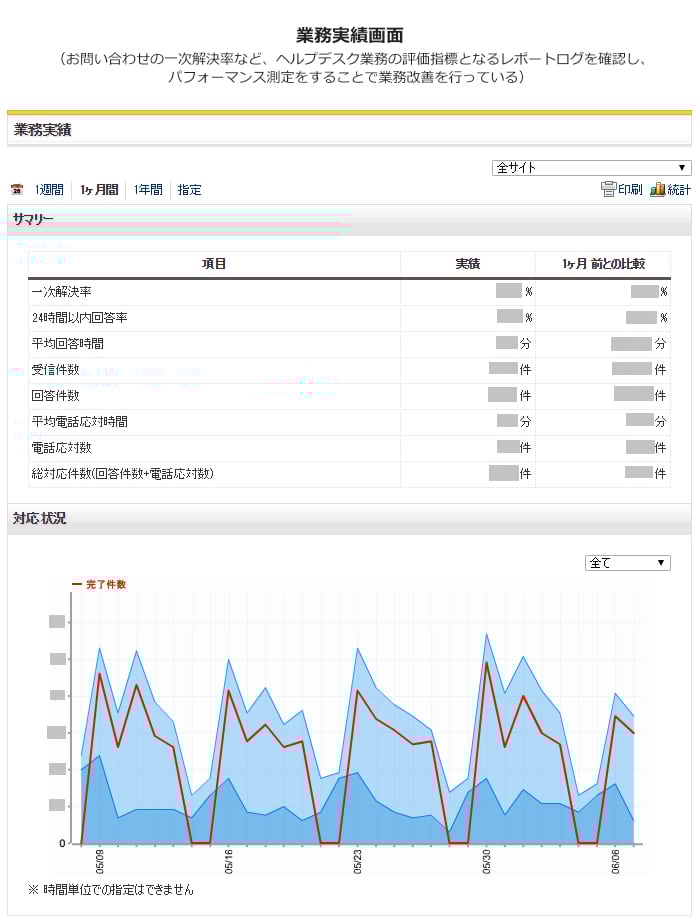Click the 実績 column header
This screenshot has height=920, width=700.
pyautogui.click(x=467, y=264)
